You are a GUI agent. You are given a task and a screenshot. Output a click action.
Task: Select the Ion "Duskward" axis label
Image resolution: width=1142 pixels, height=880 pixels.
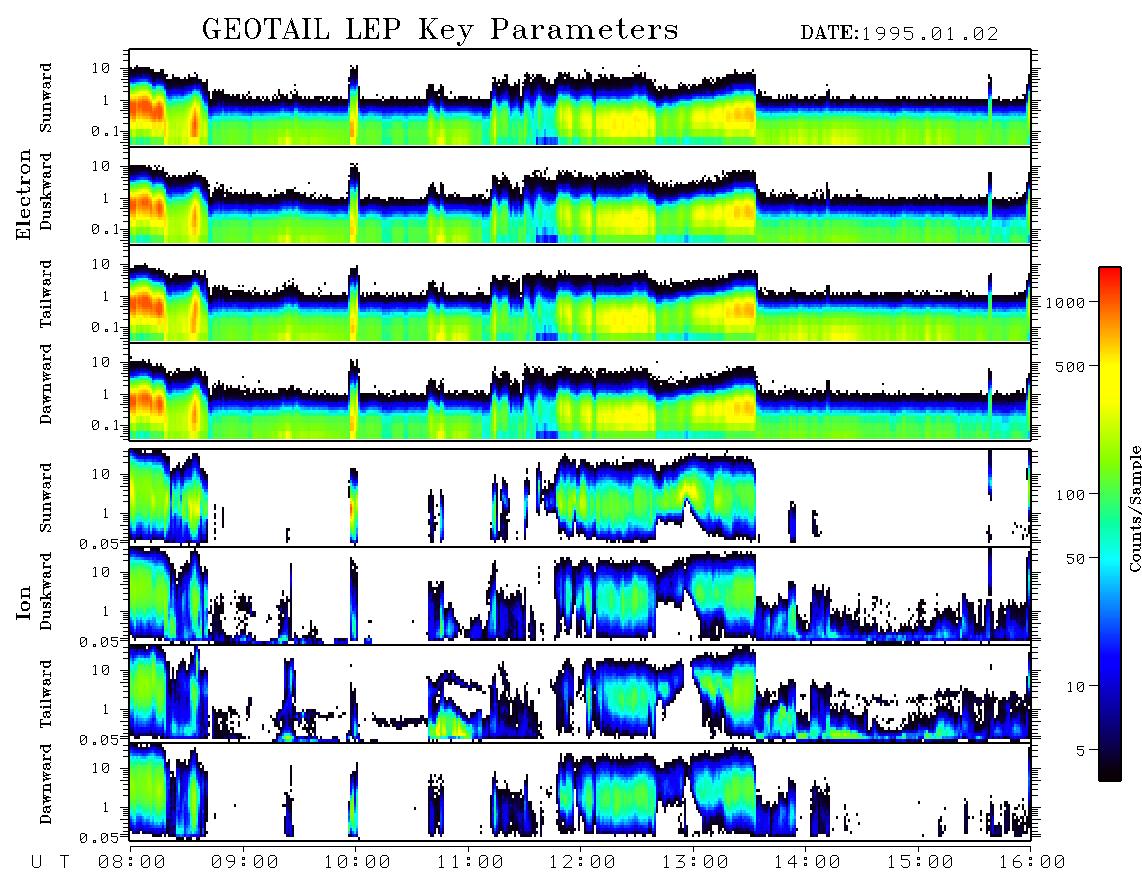click(45, 592)
